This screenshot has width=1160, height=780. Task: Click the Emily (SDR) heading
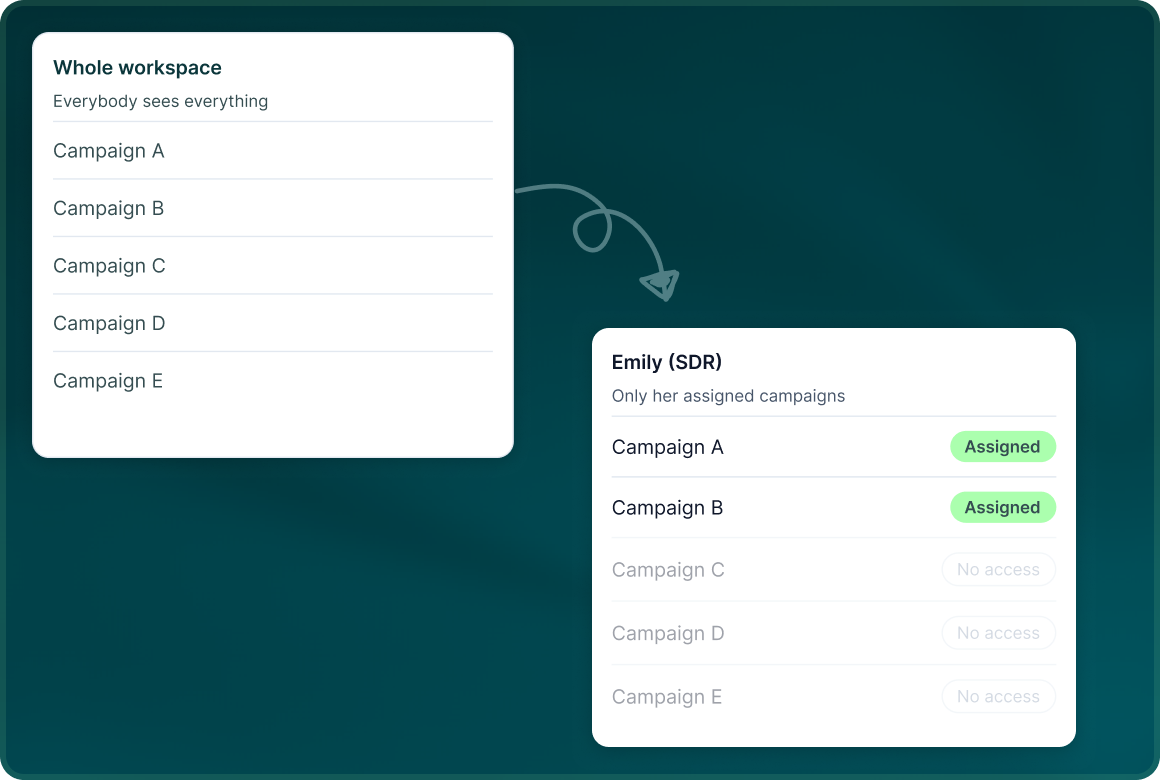point(667,362)
